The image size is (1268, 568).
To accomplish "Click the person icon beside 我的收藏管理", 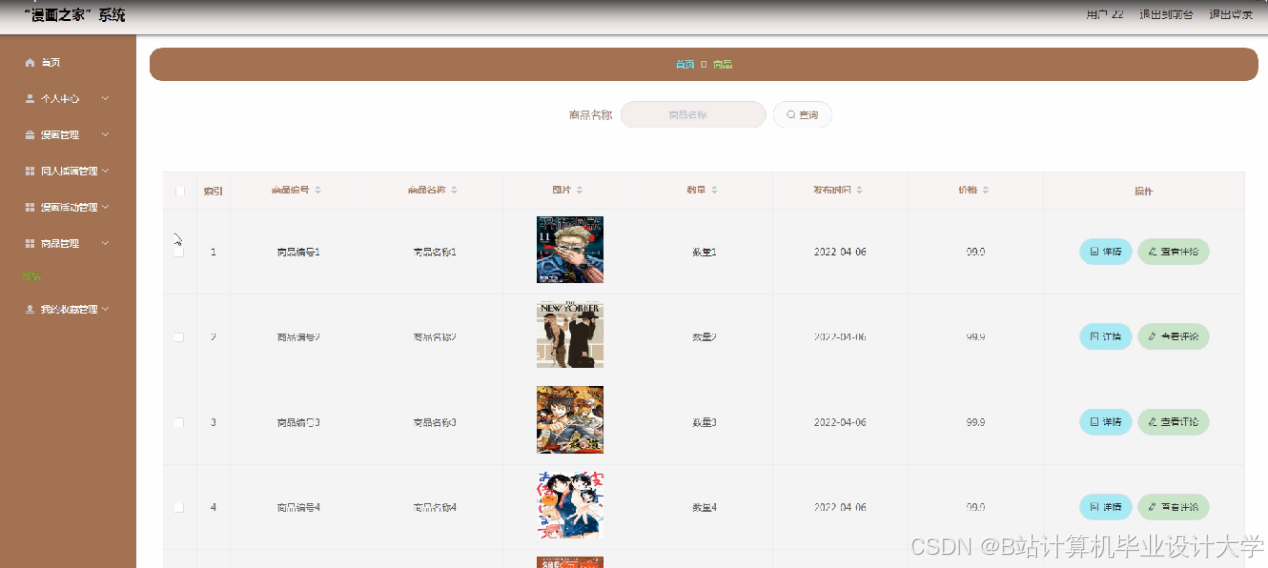I will 30,310.
